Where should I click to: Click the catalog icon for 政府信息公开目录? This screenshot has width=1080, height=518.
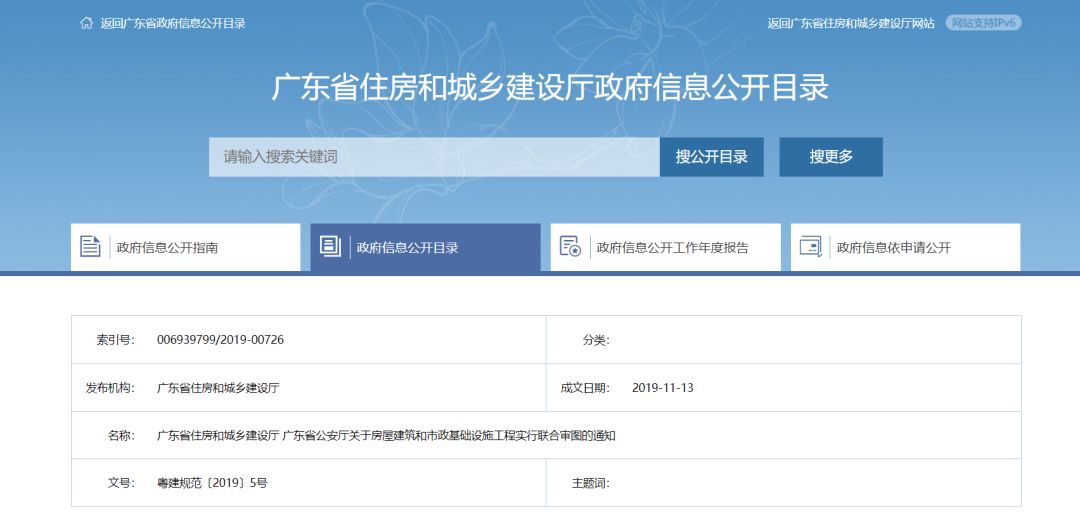(331, 246)
